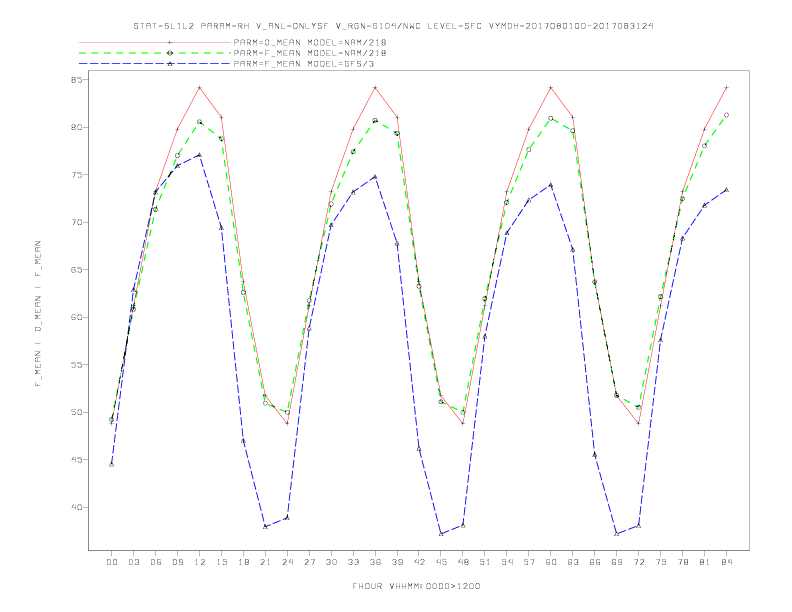
Task: Click x-axis tick label 54
Action: pyautogui.click(x=507, y=562)
